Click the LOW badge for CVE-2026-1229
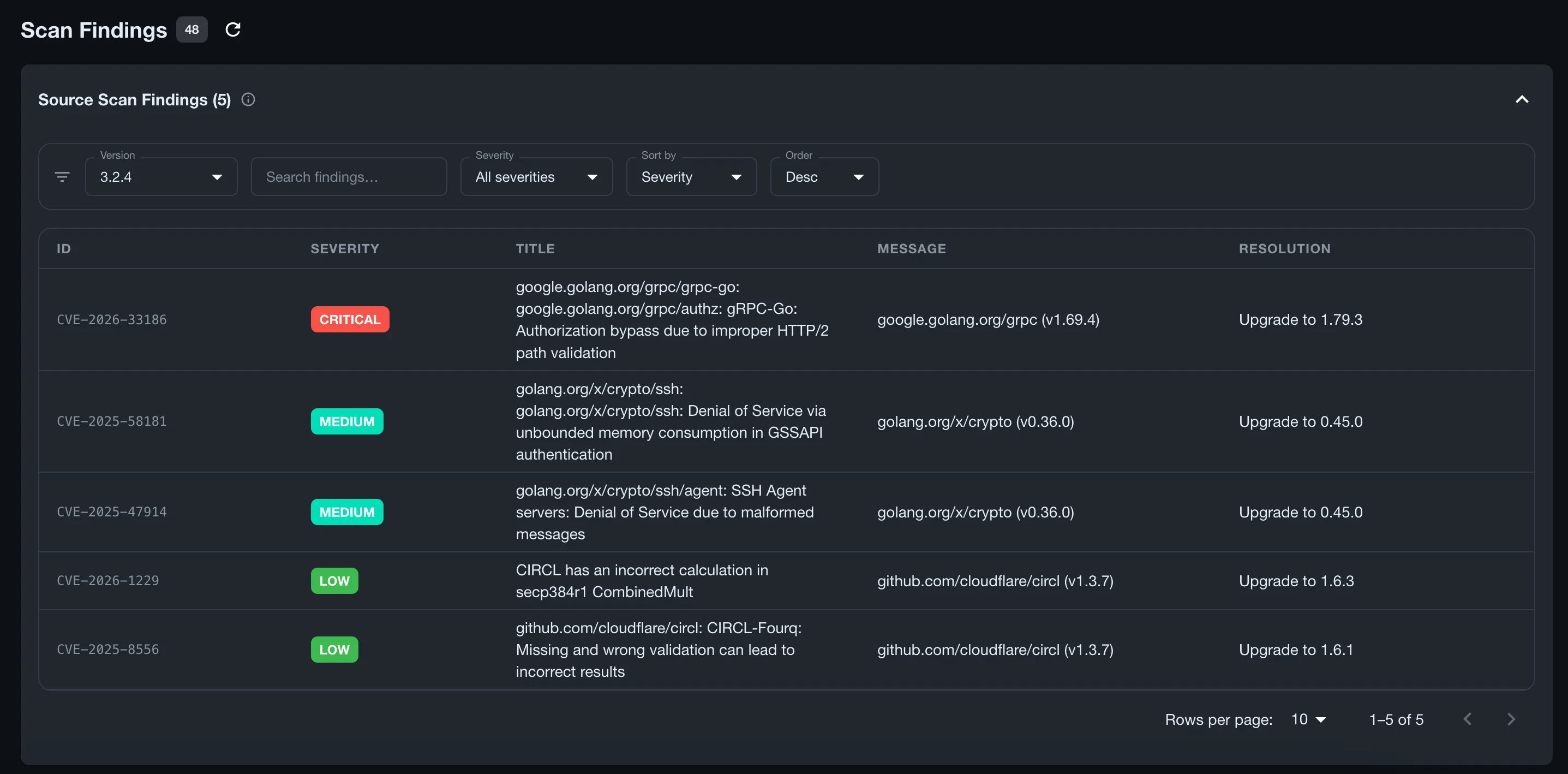Viewport: 1568px width, 774px height. pos(334,580)
